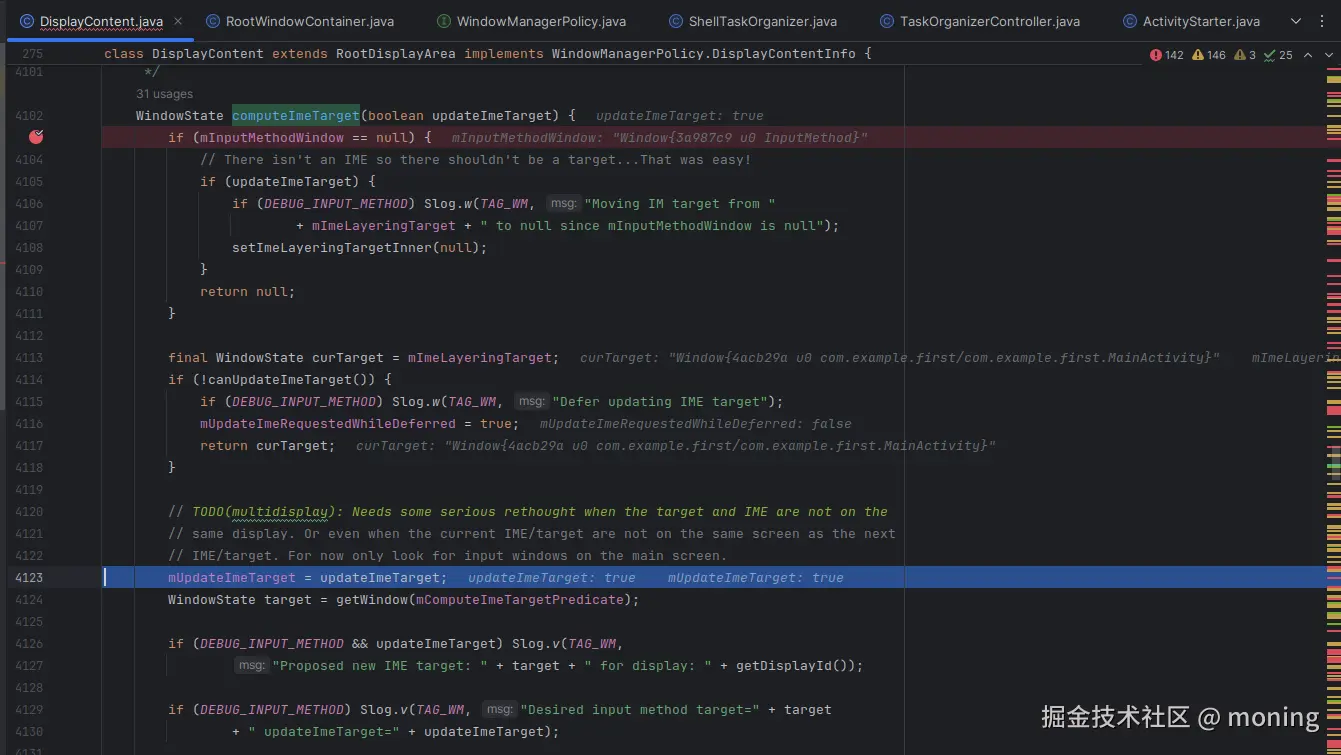Click the weak warnings count 3 icon
The image size is (1341, 755).
click(x=1240, y=55)
